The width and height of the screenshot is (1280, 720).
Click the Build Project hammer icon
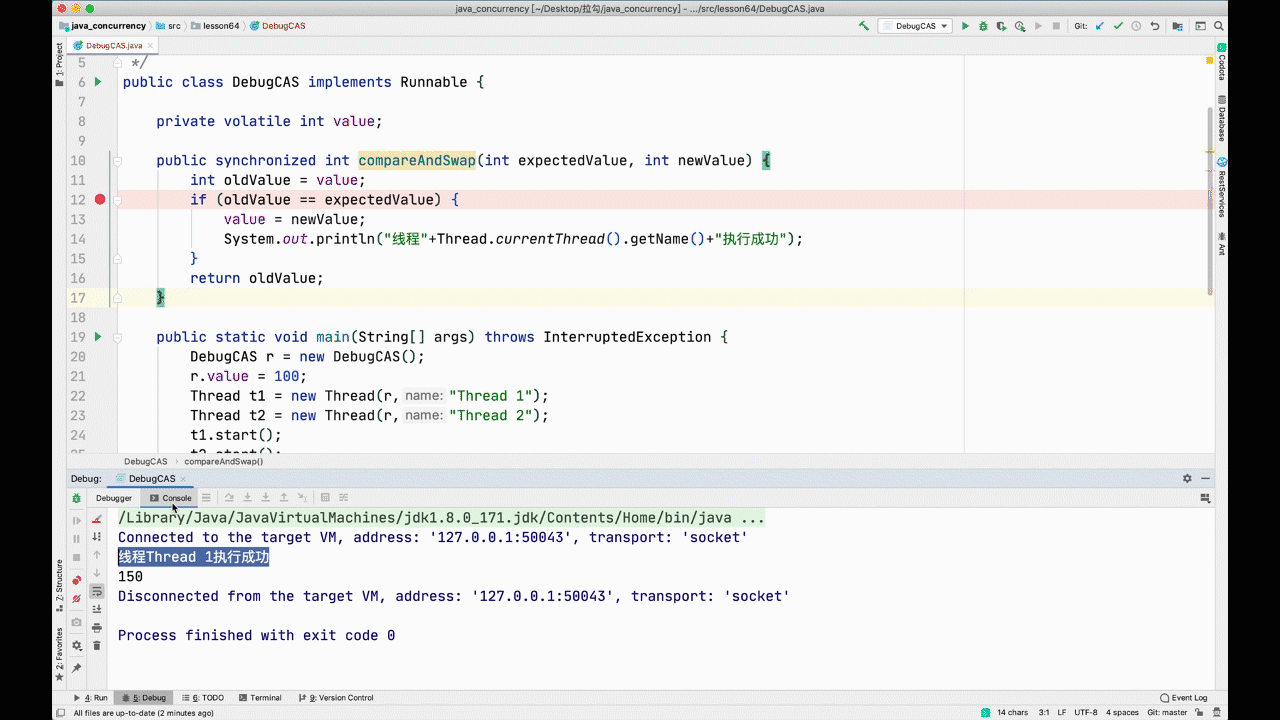(x=864, y=26)
